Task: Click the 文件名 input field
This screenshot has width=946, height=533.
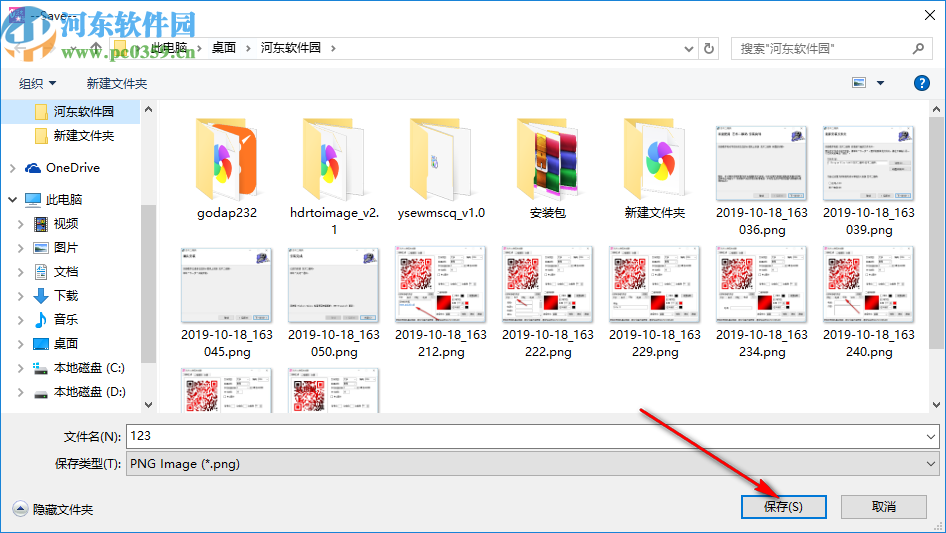Action: click(x=525, y=436)
